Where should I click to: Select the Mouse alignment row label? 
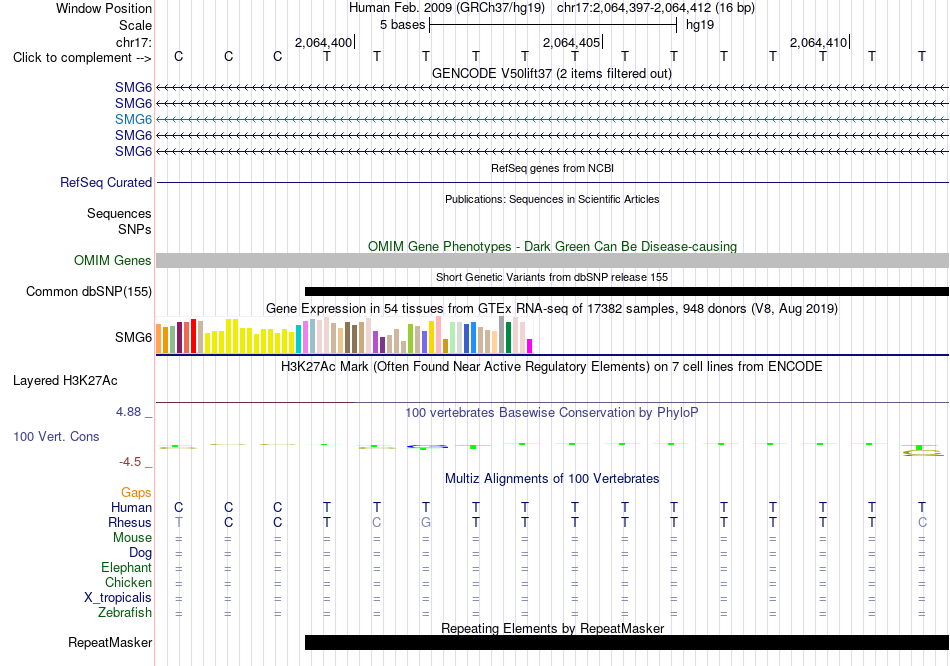coord(132,538)
